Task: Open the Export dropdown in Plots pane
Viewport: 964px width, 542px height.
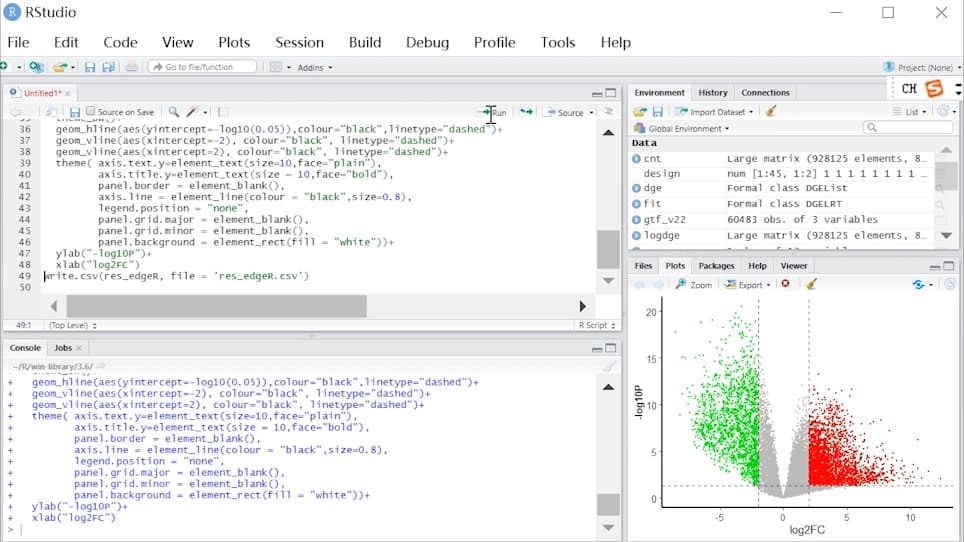Action: pos(747,285)
